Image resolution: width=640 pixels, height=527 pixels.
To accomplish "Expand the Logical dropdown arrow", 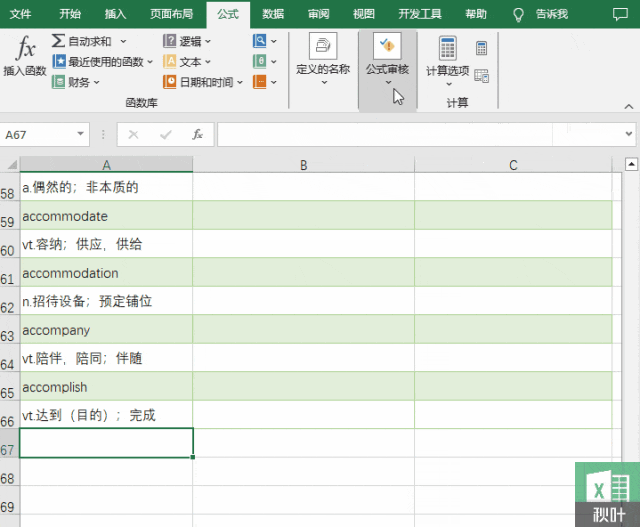I will [208, 41].
